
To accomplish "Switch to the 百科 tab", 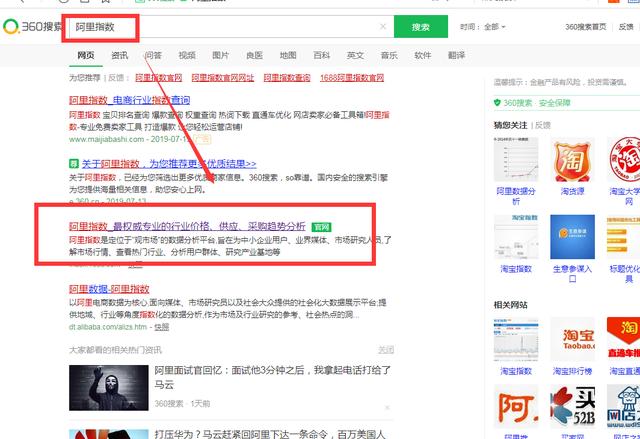I will click(x=322, y=55).
